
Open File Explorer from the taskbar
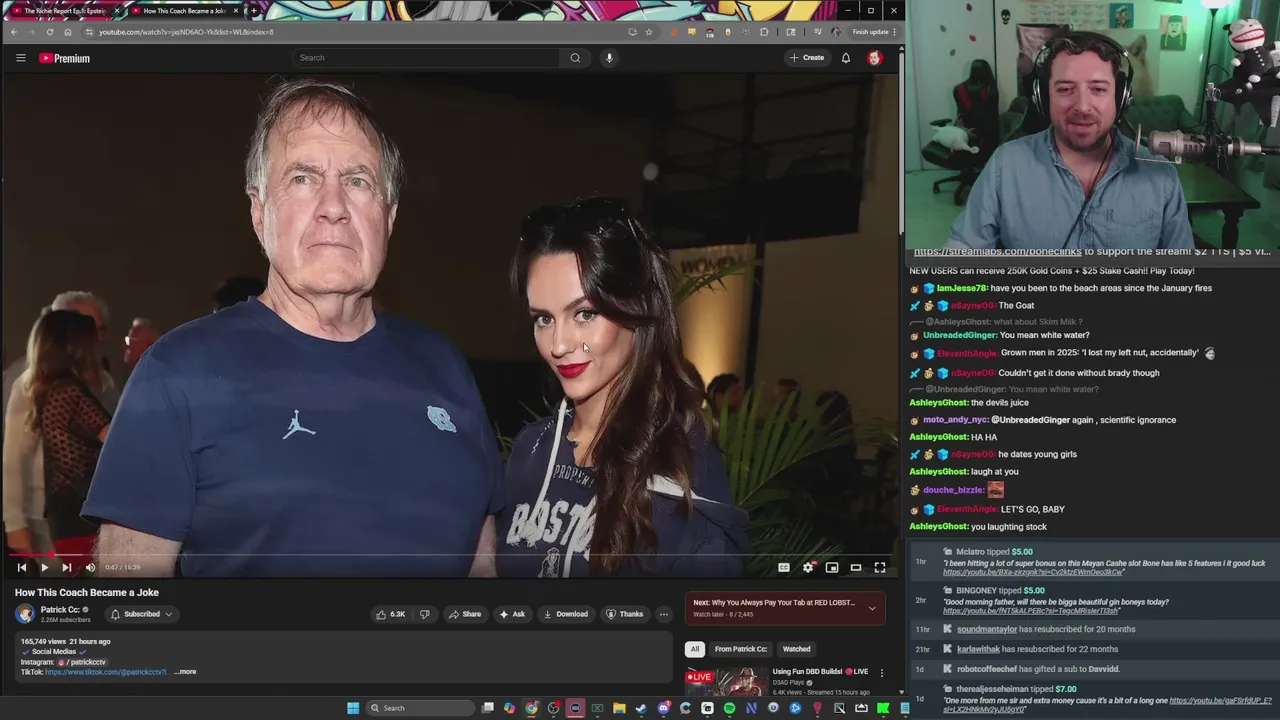619,708
